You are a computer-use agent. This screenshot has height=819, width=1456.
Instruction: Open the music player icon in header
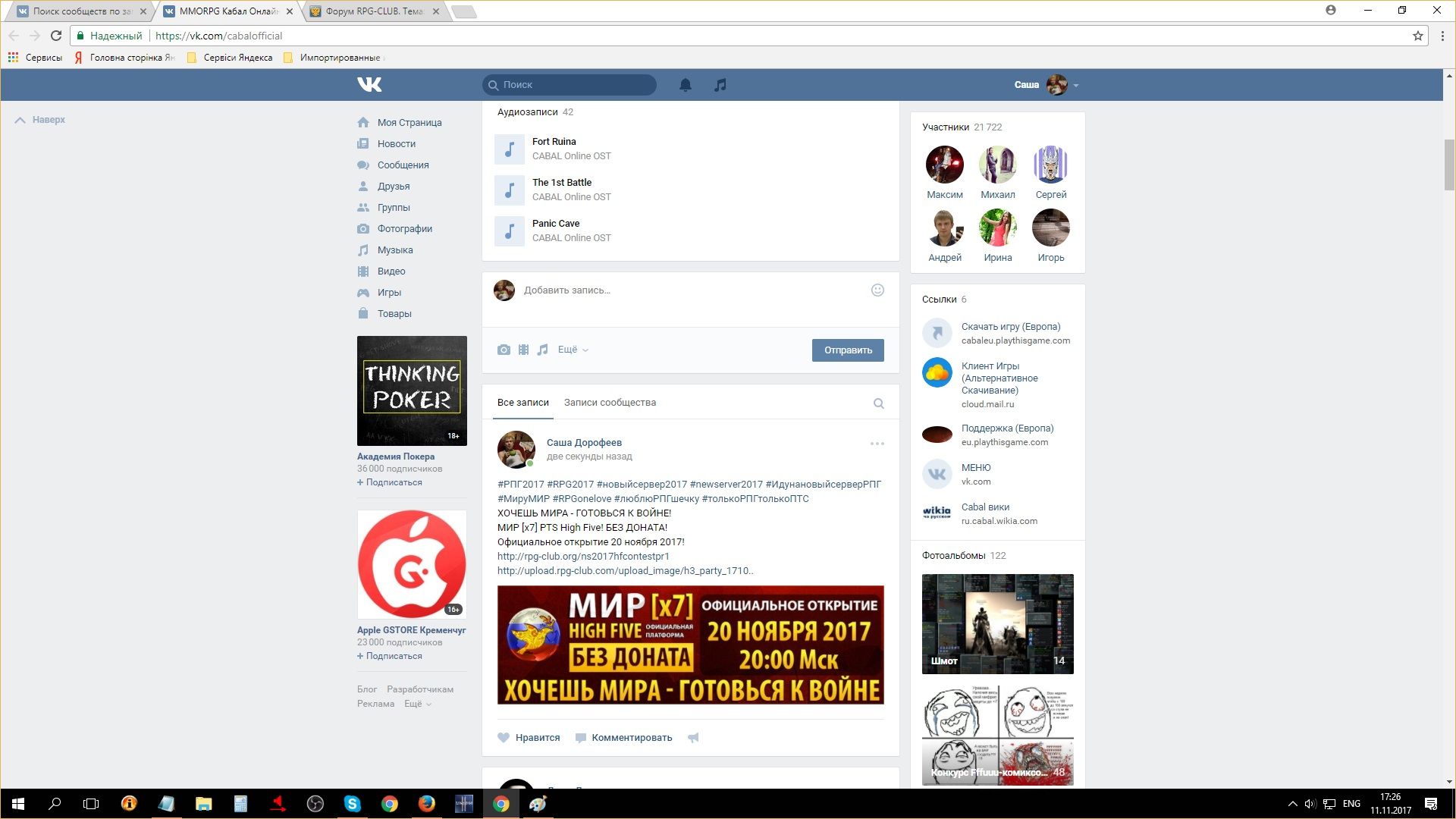(720, 85)
